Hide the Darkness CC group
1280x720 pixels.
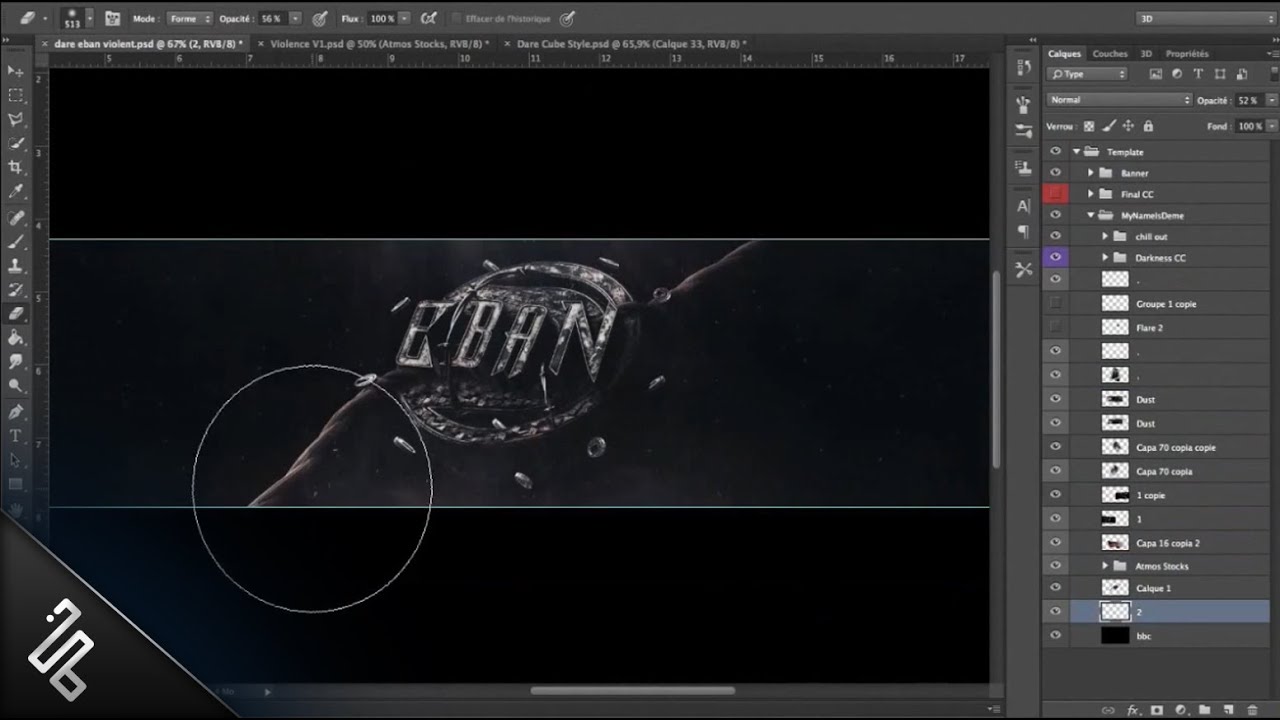(x=1055, y=258)
